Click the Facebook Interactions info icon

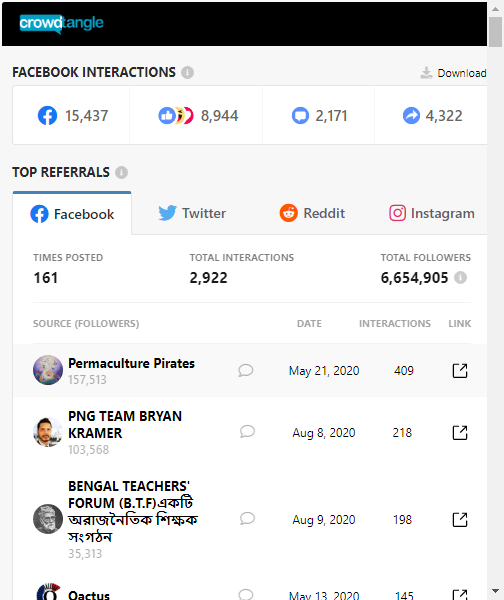coord(187,72)
